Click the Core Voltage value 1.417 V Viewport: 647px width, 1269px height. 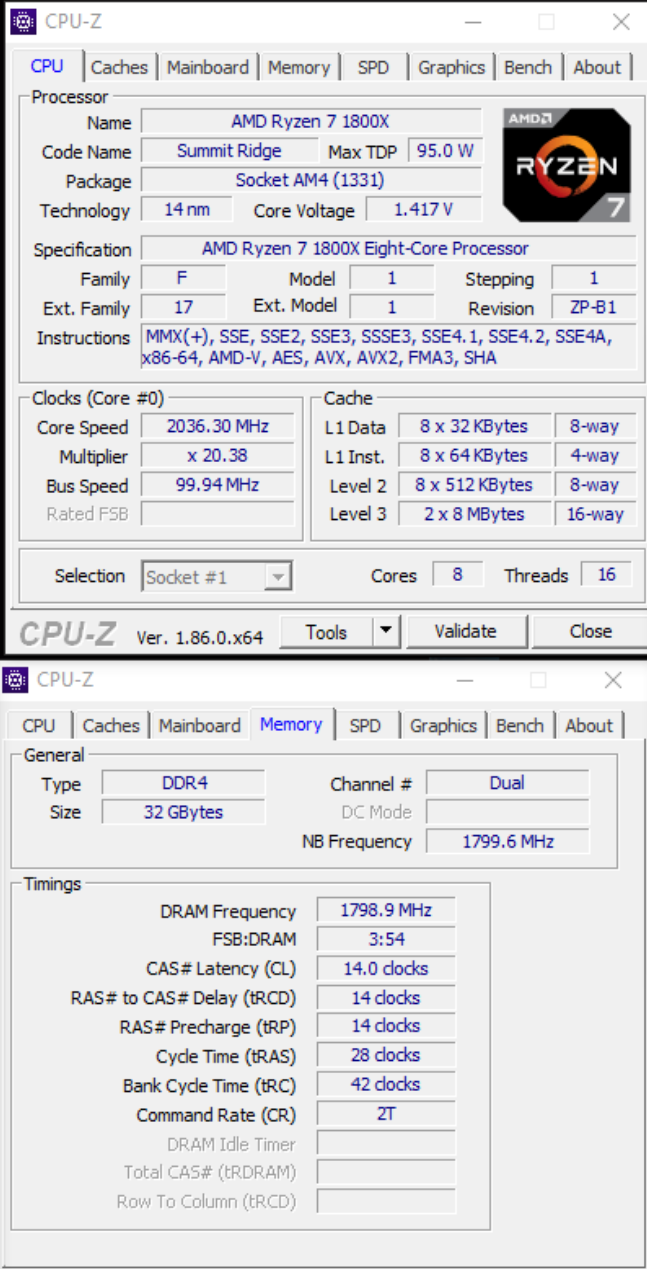click(x=423, y=209)
